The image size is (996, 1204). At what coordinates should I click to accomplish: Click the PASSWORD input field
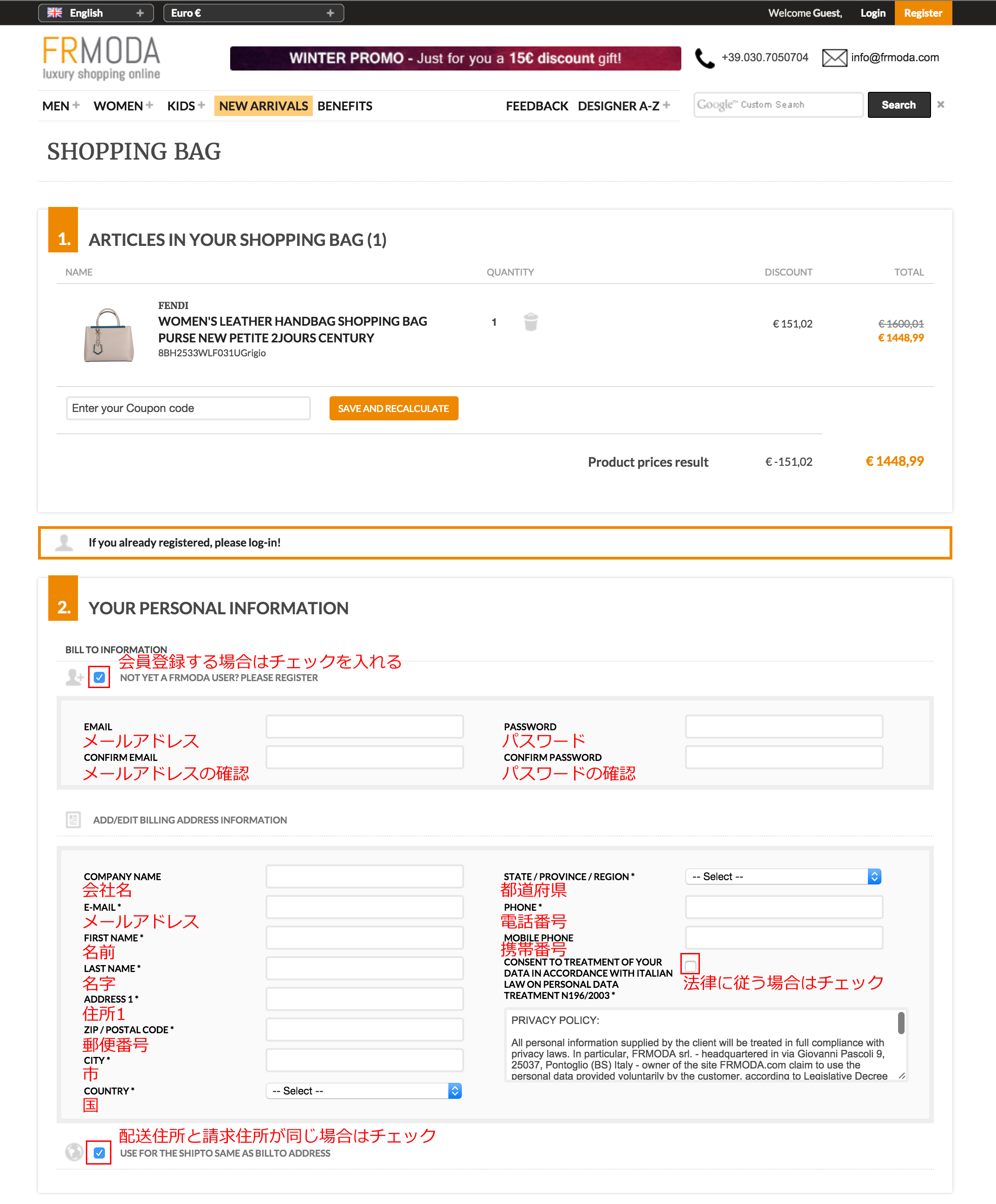784,727
